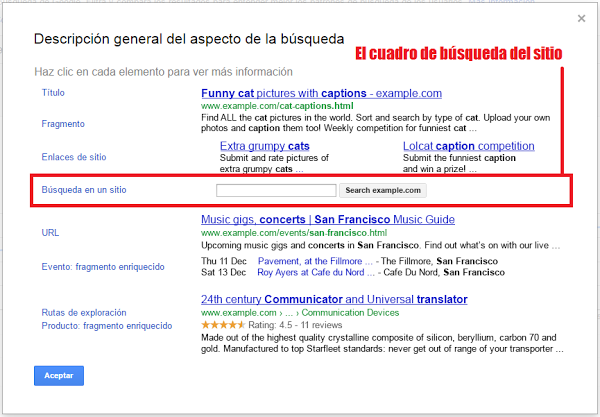The height and width of the screenshot is (417, 600).
Task: Select the Enlaces de sitio label
Action: point(73,156)
